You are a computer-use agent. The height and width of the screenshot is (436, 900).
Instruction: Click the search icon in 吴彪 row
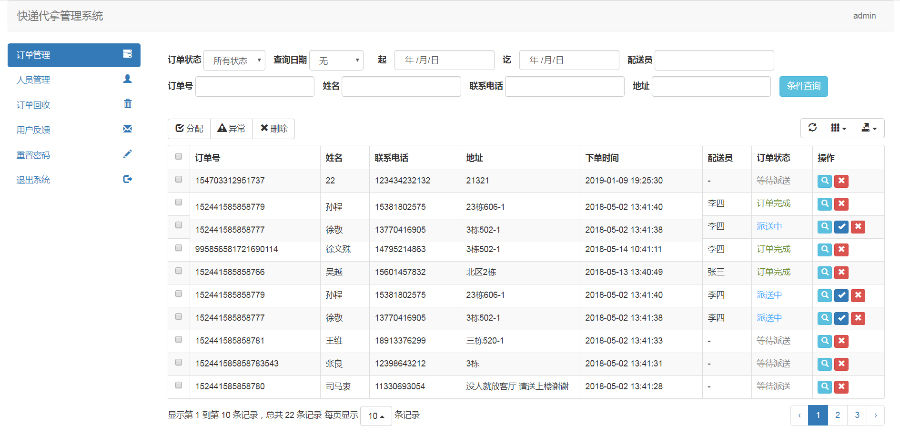(x=825, y=272)
